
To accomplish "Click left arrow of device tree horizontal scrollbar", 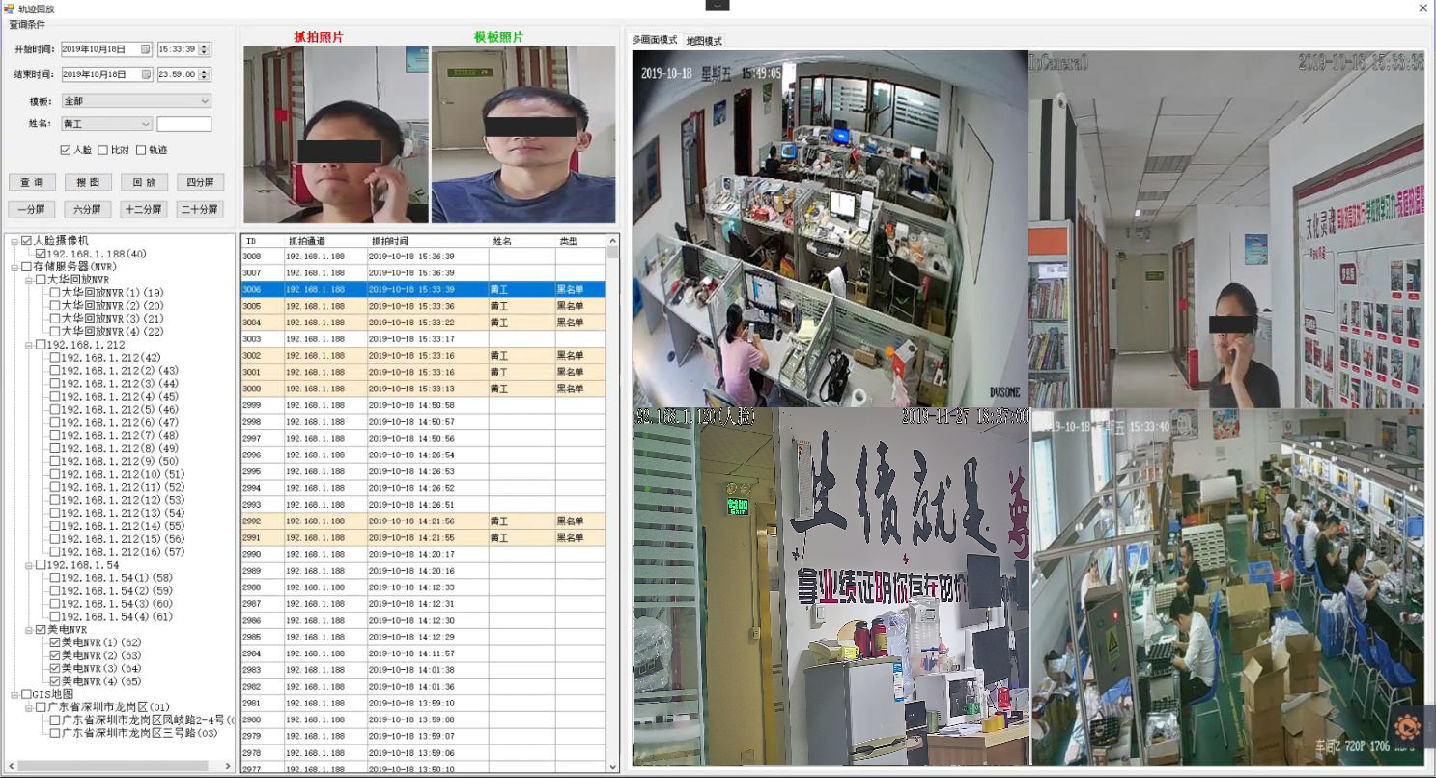I will [9, 766].
